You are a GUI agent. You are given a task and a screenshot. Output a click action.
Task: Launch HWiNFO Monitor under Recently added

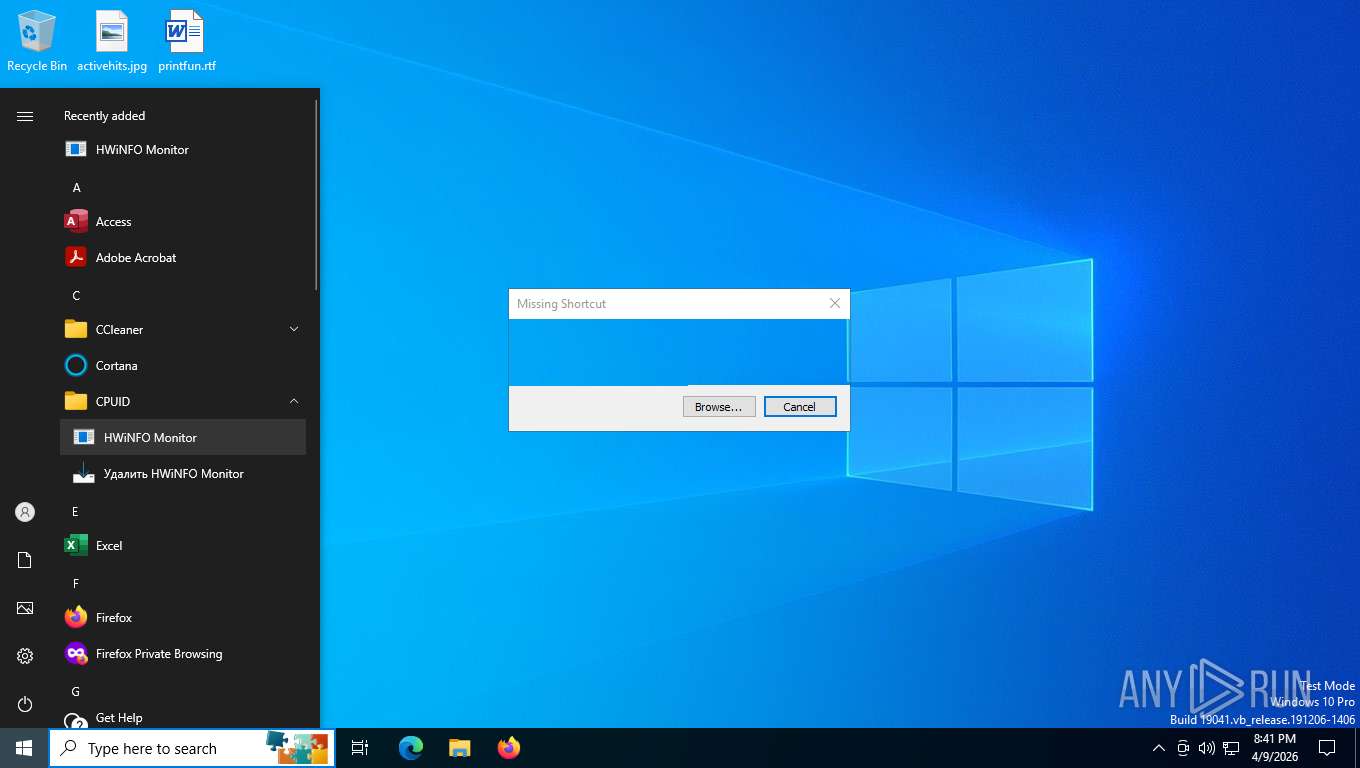tap(183, 149)
